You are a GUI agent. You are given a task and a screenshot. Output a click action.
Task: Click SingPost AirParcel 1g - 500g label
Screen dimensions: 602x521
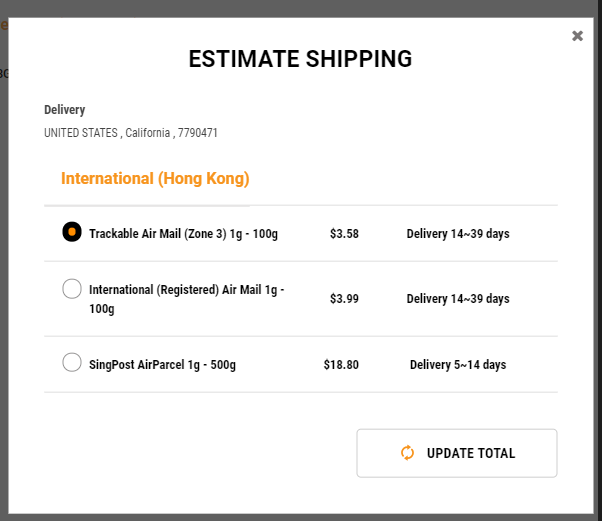162,364
